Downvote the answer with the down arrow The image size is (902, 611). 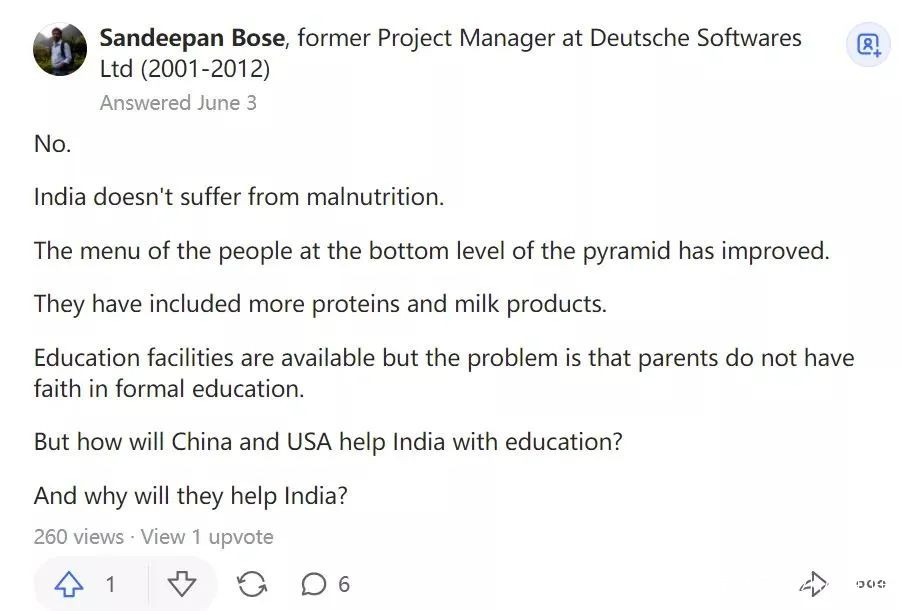tap(181, 585)
